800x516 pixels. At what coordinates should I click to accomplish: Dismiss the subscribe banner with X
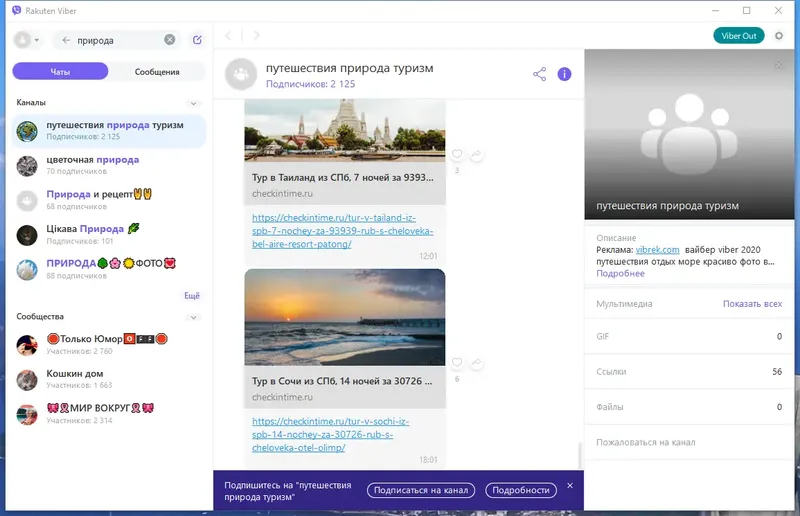pos(570,485)
